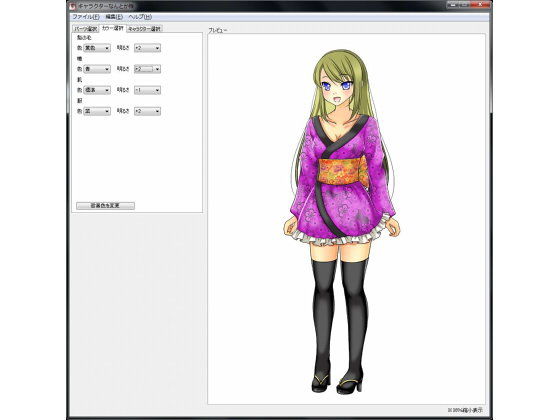Open the 編集(E) menu
The width and height of the screenshot is (560, 420).
coord(114,17)
